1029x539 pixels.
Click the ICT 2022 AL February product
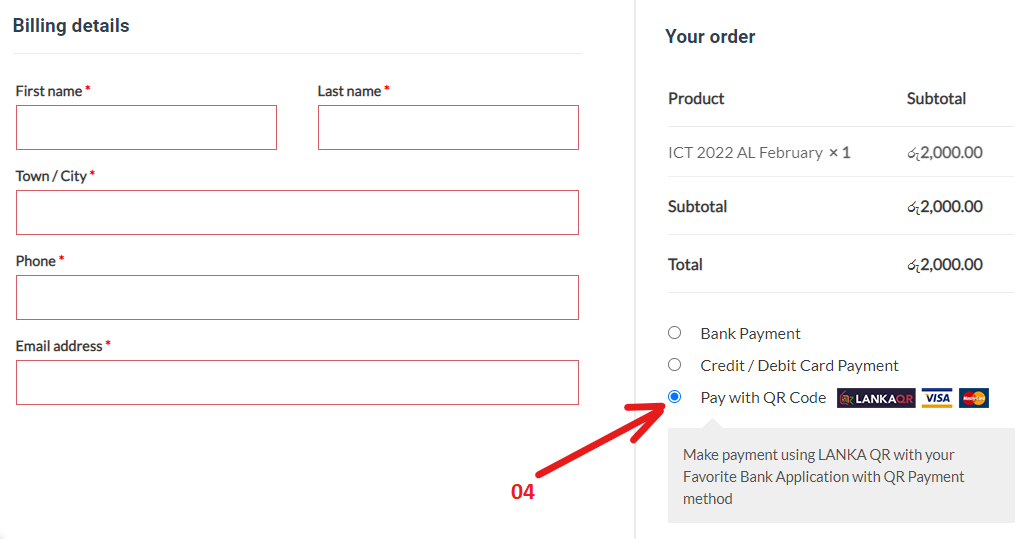coord(745,153)
